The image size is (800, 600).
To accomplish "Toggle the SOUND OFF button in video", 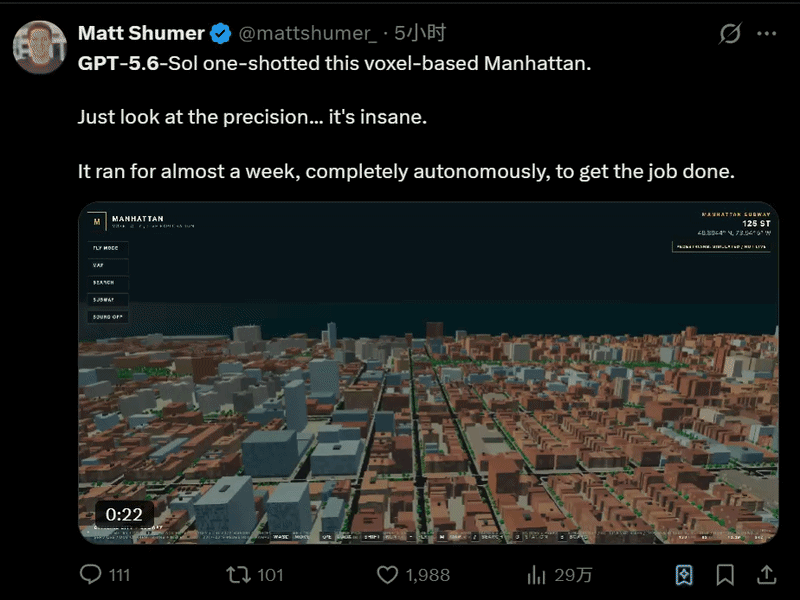I will pos(108,317).
